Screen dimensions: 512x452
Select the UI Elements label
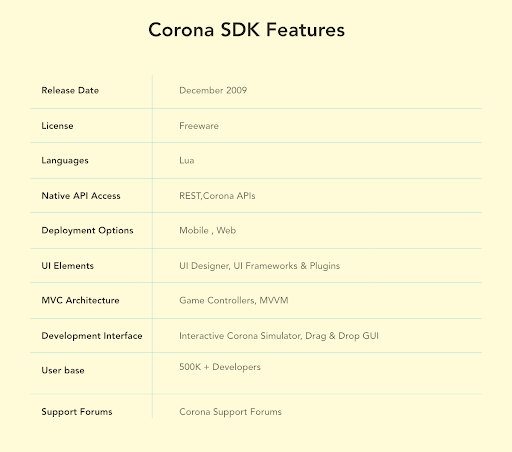[68, 266]
